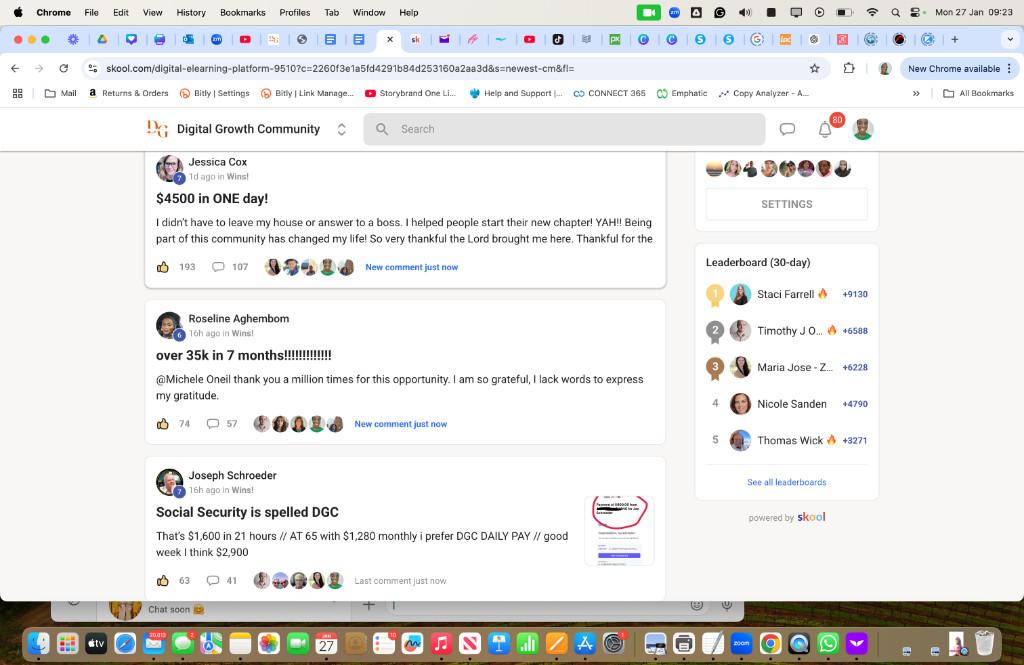
Task: Open the Wins! category on Roseline's post
Action: (x=242, y=333)
